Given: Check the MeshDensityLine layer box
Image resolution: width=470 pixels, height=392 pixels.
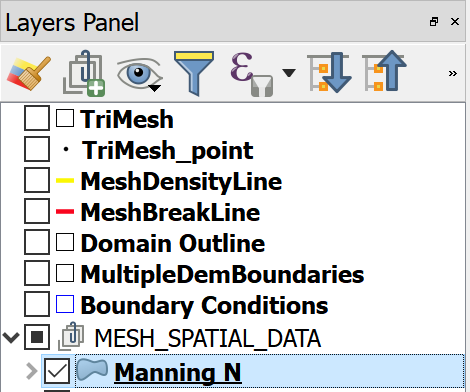Looking at the screenshot, I should point(37,180).
